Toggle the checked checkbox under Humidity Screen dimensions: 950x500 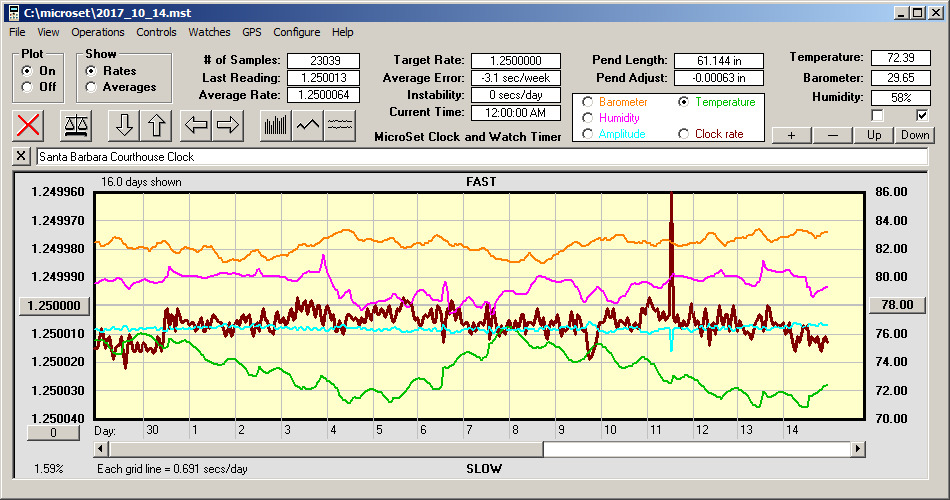[x=922, y=115]
